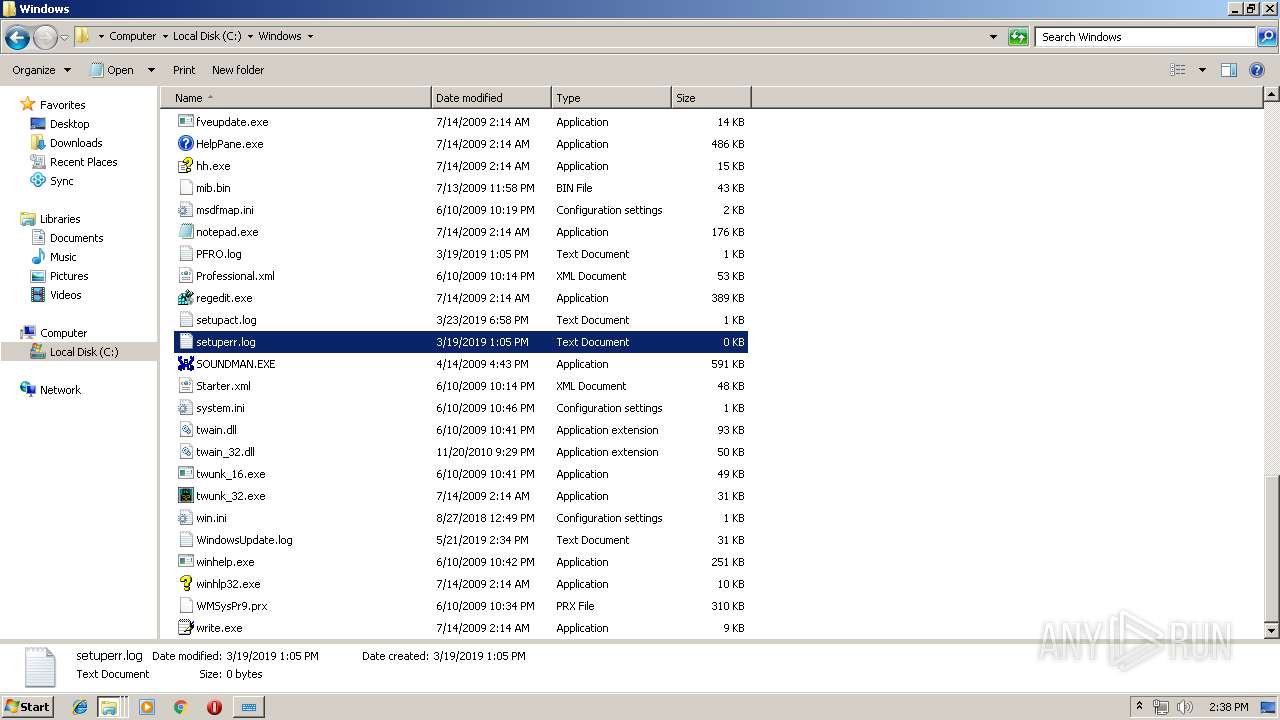The width and height of the screenshot is (1280, 720).
Task: Select the twain.dll file icon
Action: [x=185, y=430]
